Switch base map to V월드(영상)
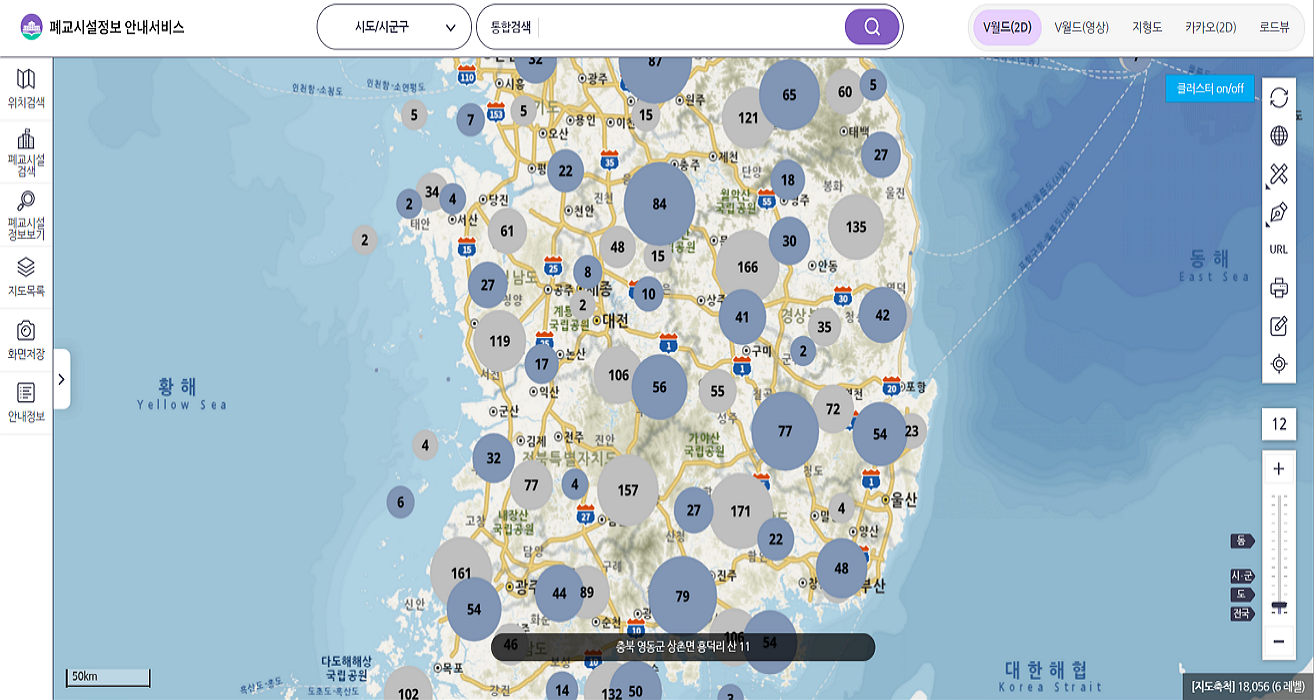1314x700 pixels. pos(1081,28)
